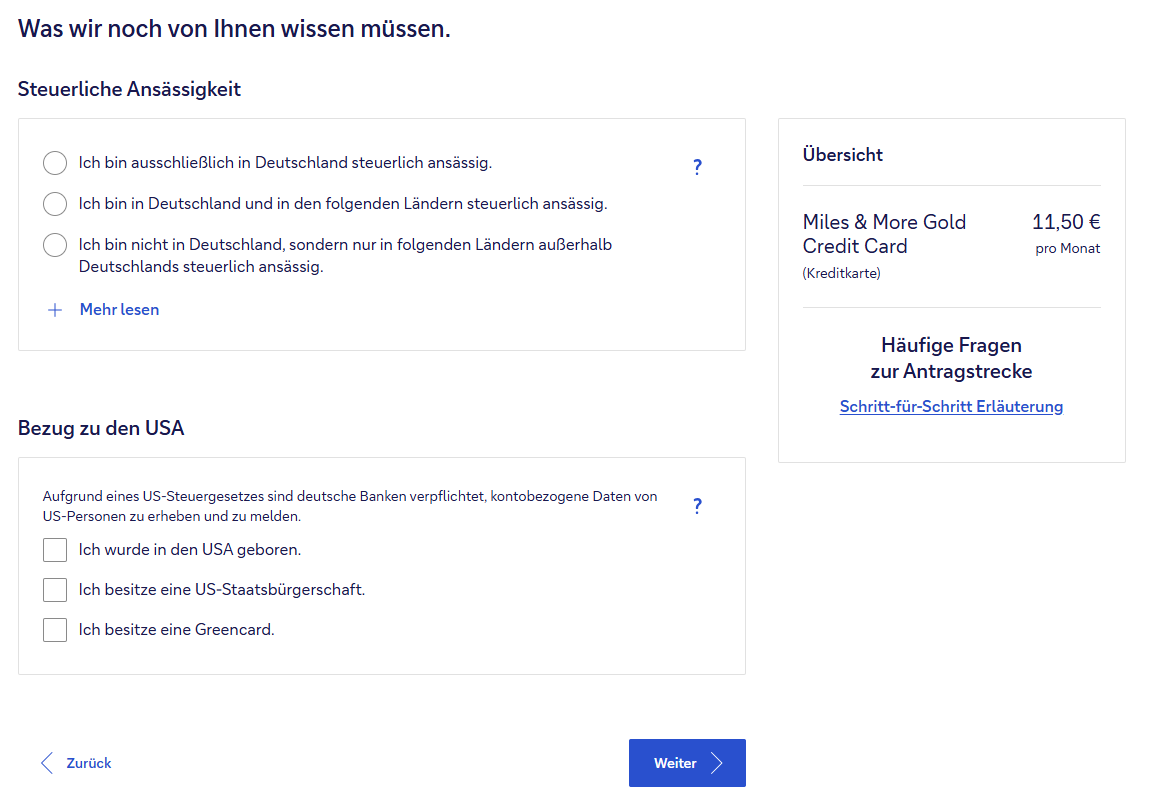Screen dimensions: 1149x804
Task: Click the left chevron next to Zurück
Action: click(x=46, y=763)
